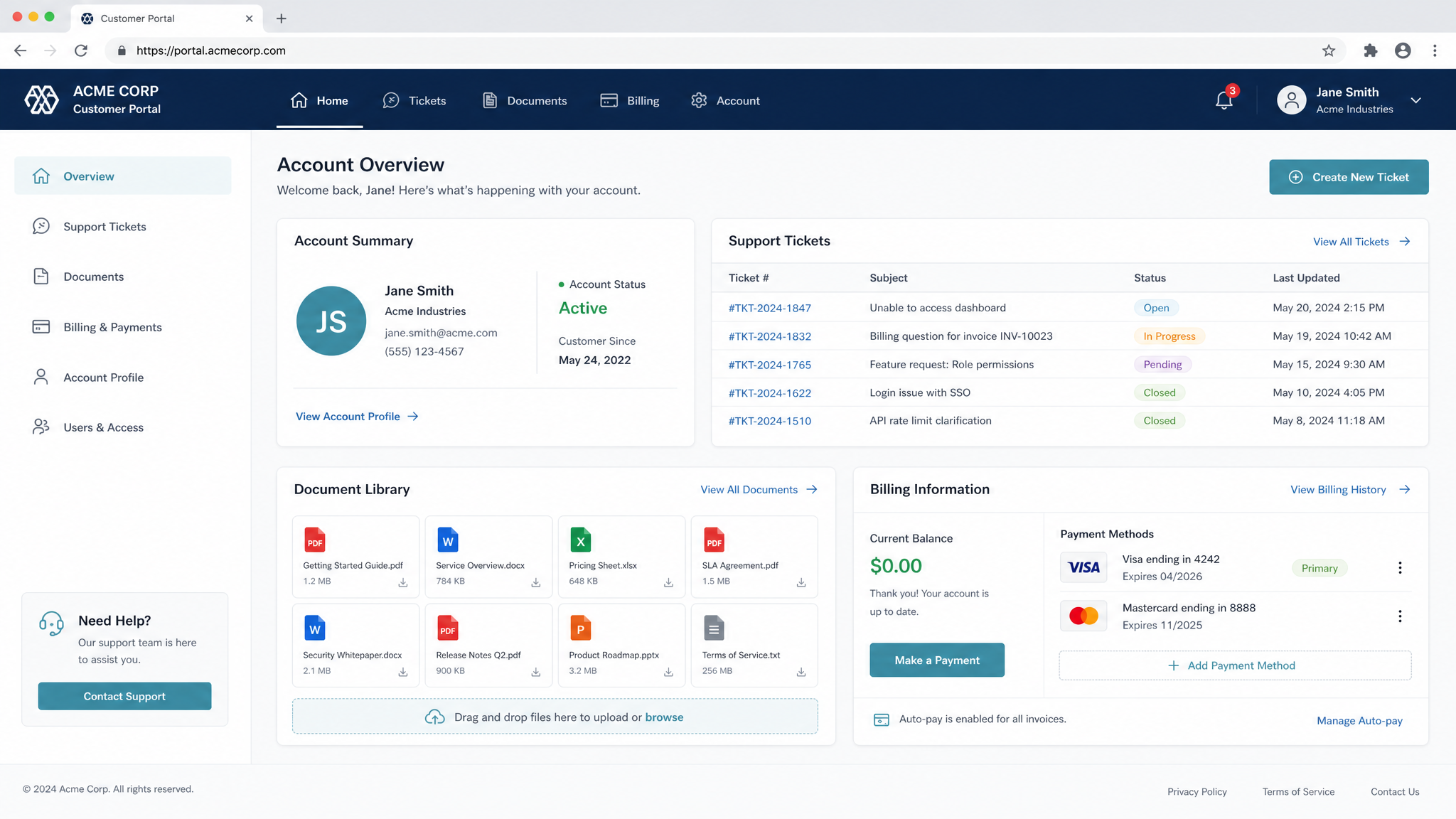Open the View All Tickets link
This screenshot has width=1456, height=819.
pos(1361,242)
